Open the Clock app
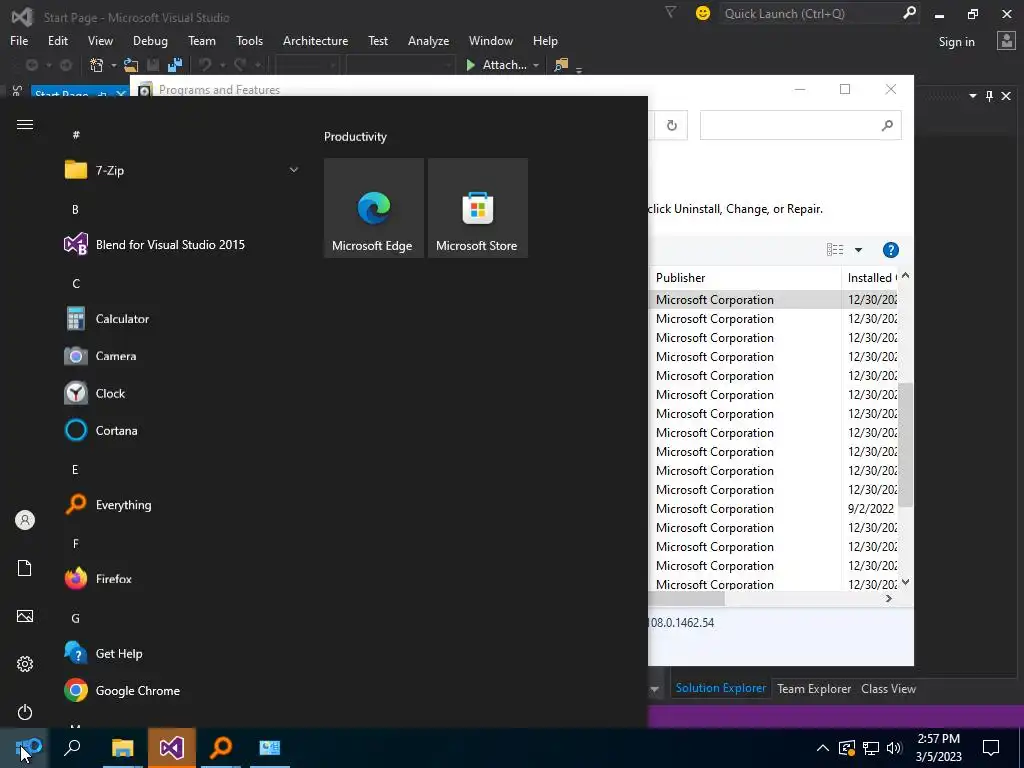This screenshot has height=768, width=1024. (95, 393)
